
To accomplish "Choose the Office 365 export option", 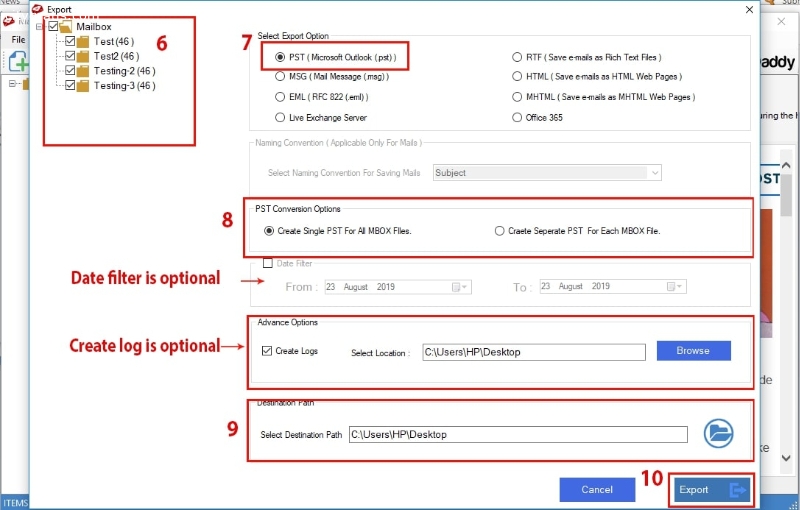I will pos(517,117).
